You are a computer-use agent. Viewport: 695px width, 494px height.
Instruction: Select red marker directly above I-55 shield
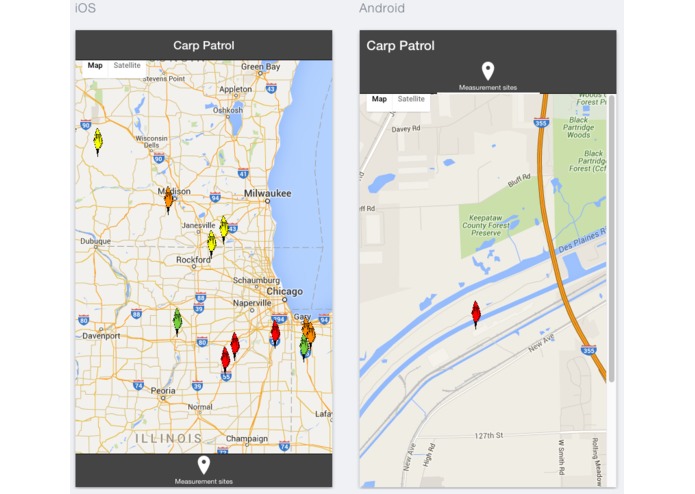226,359
